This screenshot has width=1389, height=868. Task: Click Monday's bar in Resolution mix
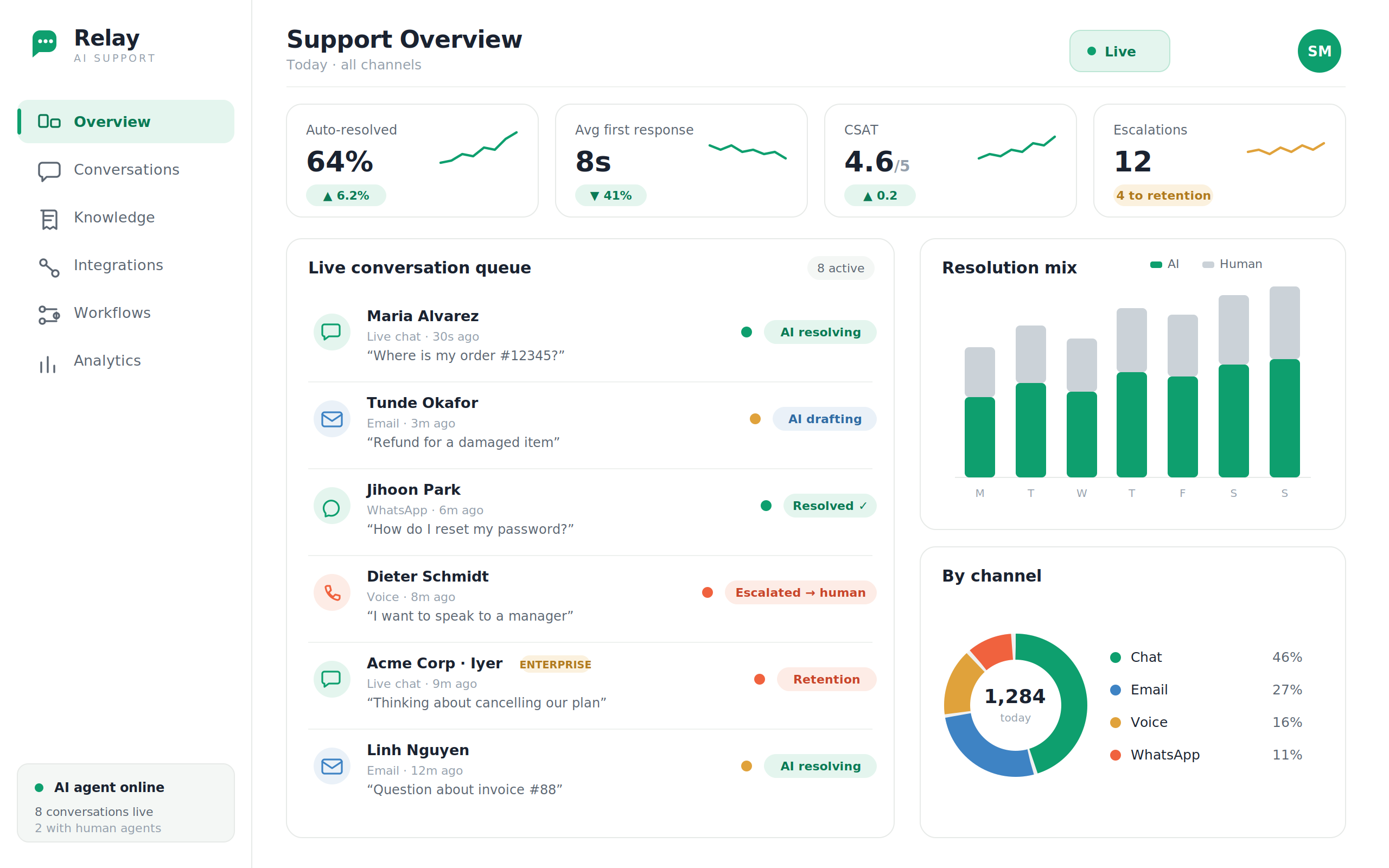click(x=979, y=412)
